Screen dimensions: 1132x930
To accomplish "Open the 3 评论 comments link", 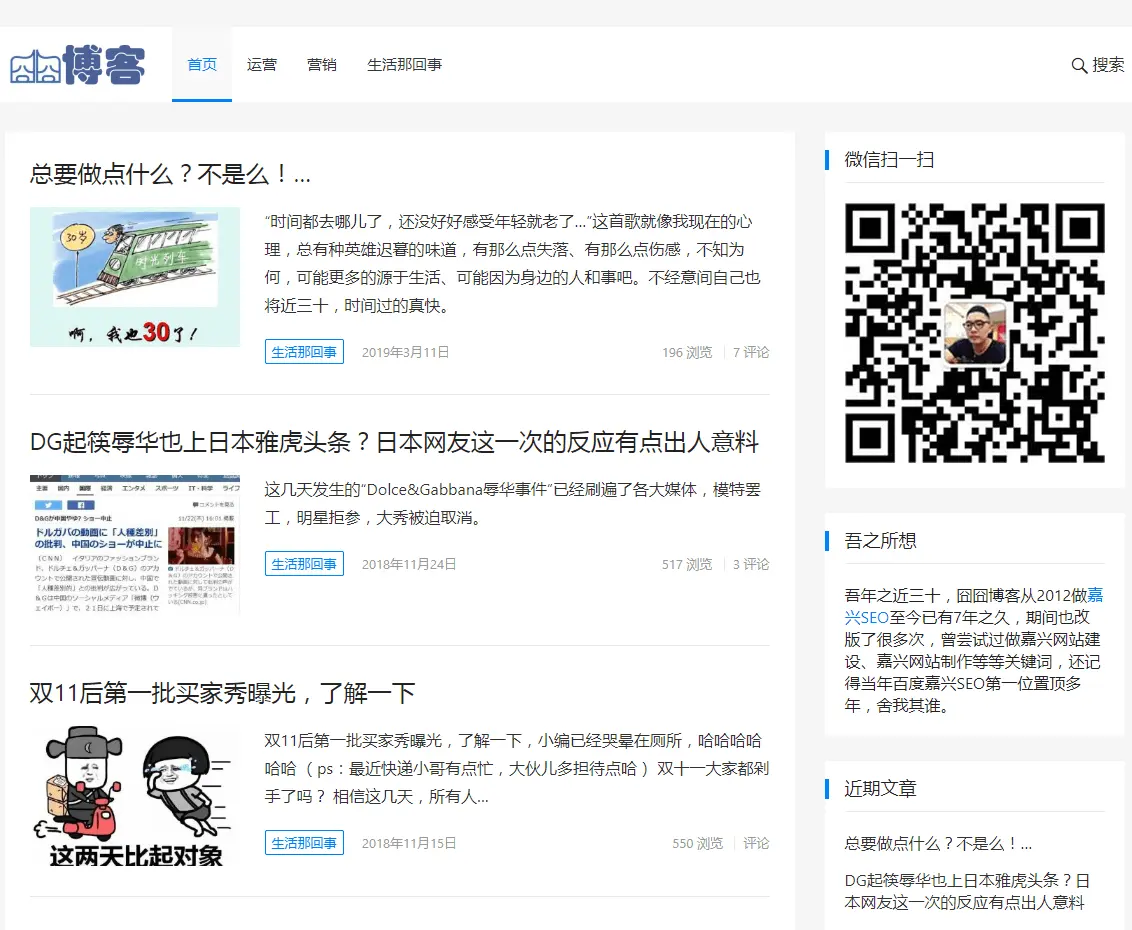I will point(751,565).
